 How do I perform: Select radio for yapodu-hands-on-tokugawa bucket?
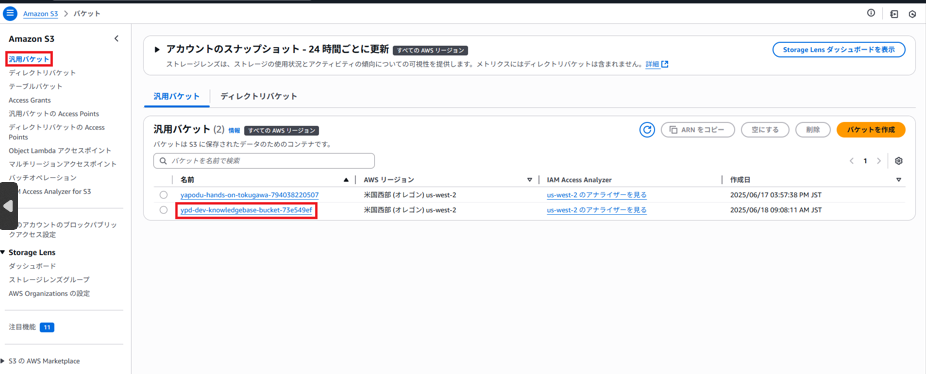(x=163, y=194)
